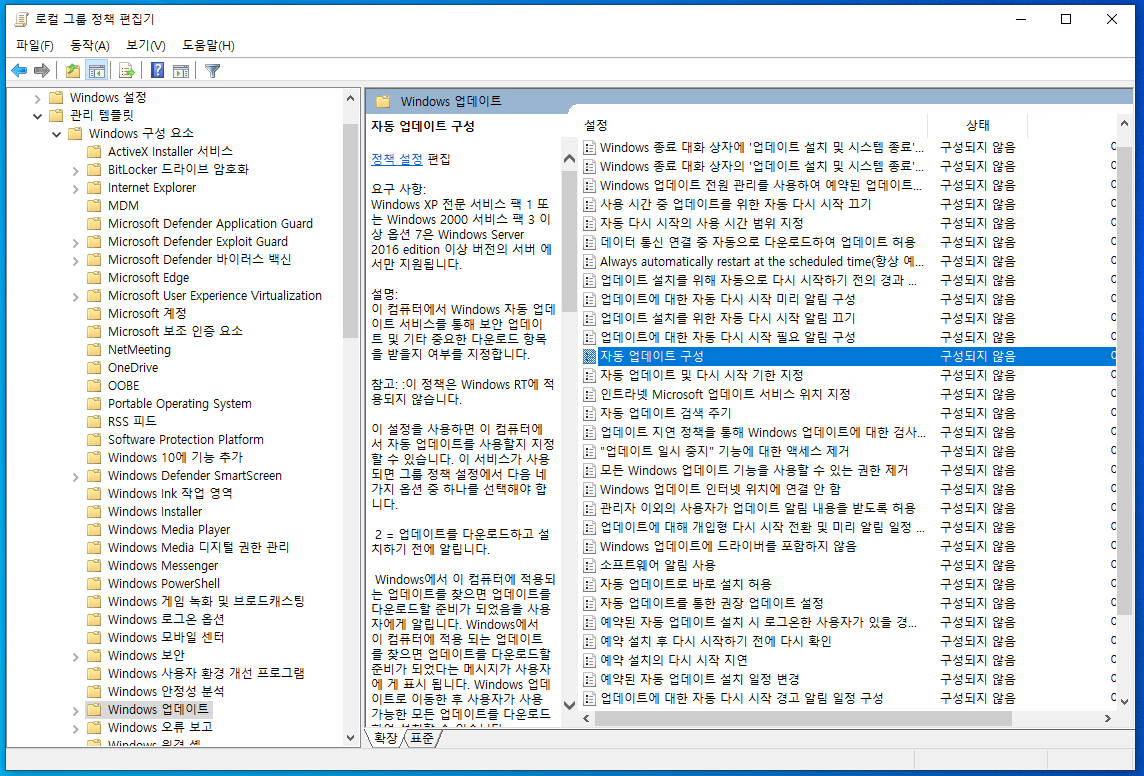
Task: Click the app icon in title bar
Action: coord(21,19)
